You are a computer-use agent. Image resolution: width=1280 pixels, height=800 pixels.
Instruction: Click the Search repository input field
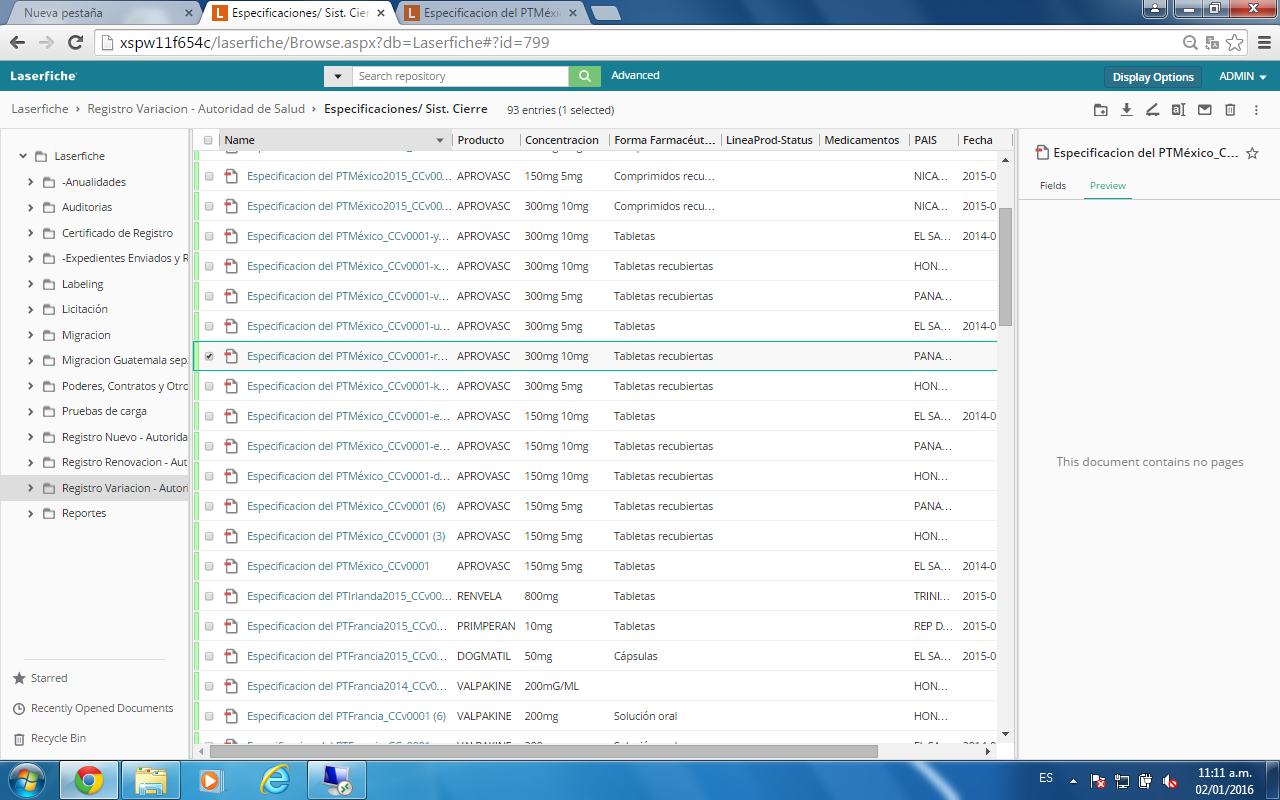tap(461, 76)
